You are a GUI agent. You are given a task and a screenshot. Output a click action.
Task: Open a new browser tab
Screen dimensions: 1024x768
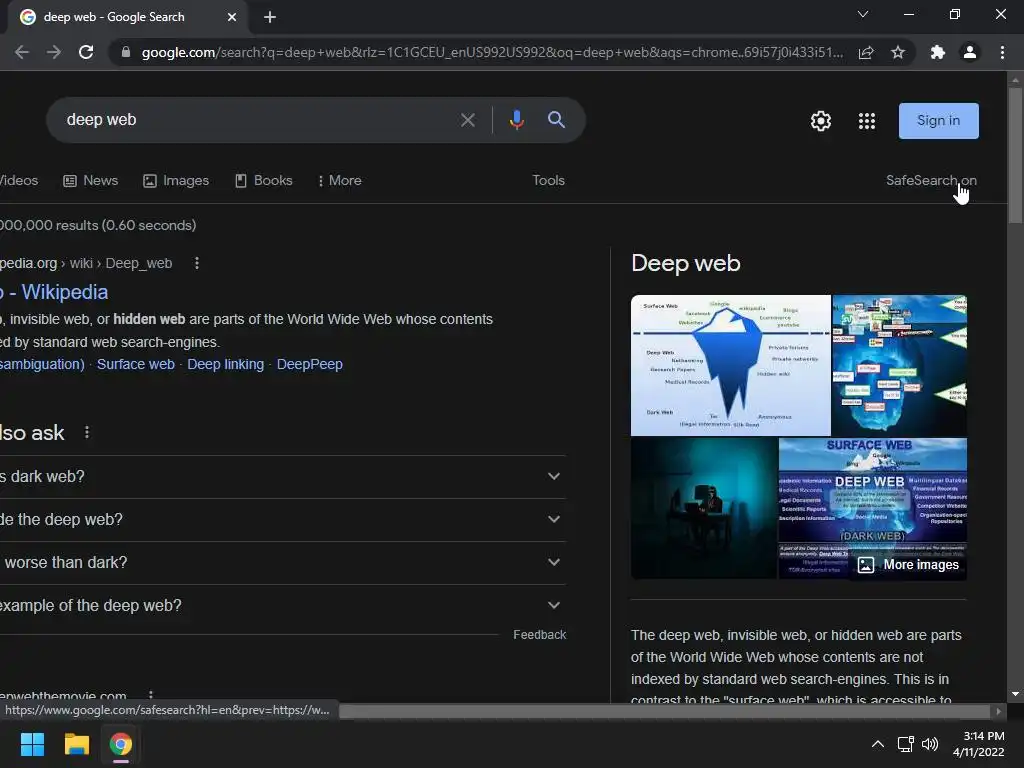point(270,18)
